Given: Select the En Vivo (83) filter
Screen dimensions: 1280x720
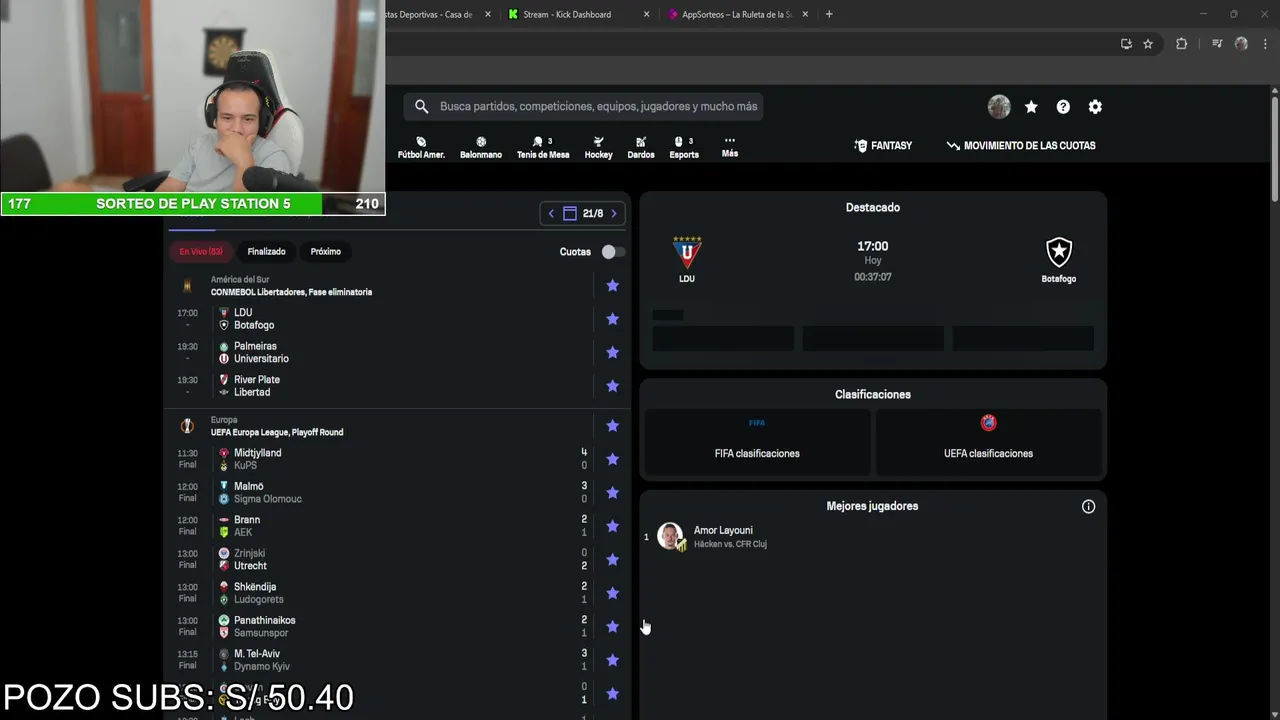Looking at the screenshot, I should click(201, 251).
